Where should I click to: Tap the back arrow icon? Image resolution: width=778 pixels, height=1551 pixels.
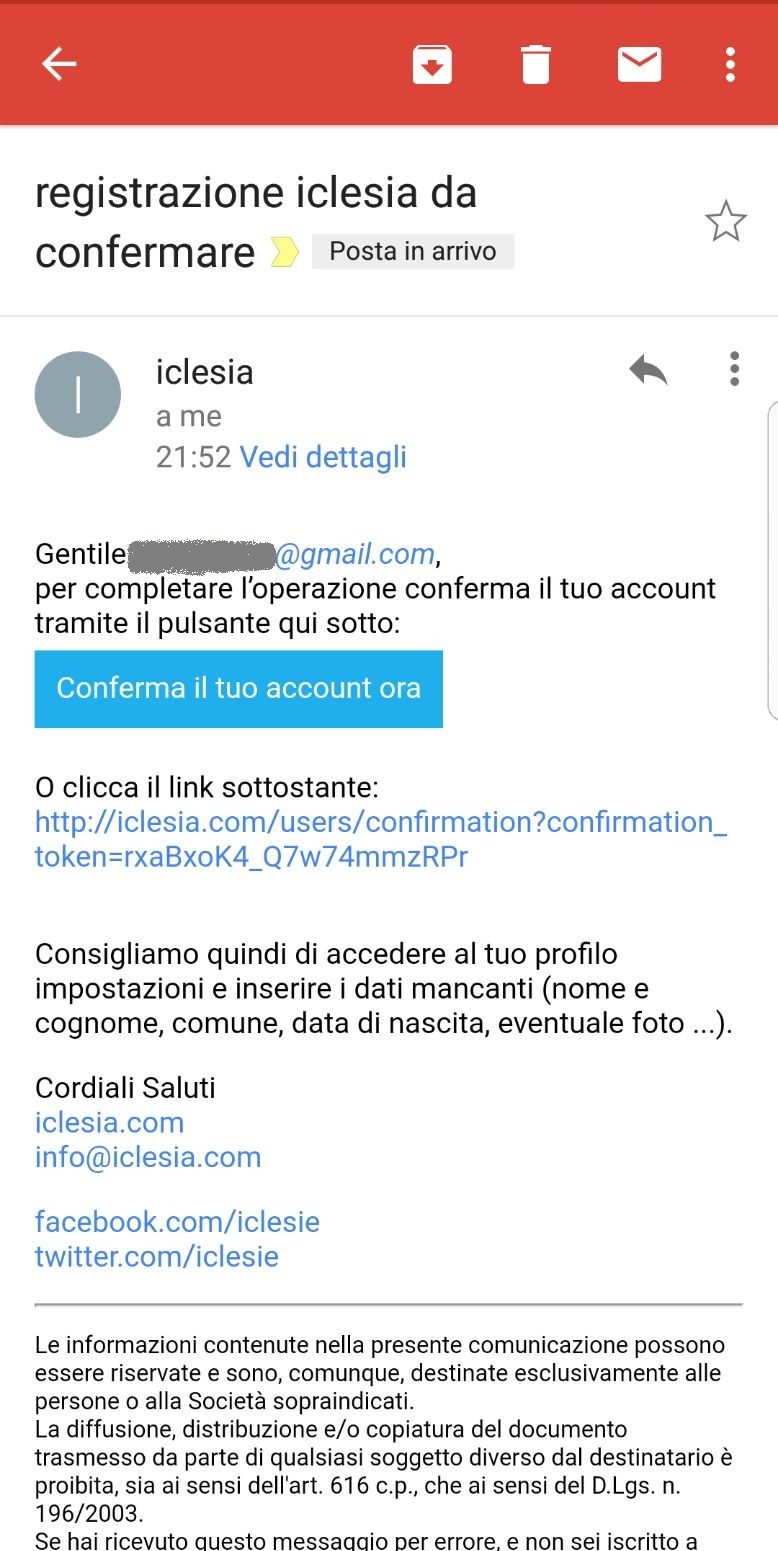click(59, 65)
